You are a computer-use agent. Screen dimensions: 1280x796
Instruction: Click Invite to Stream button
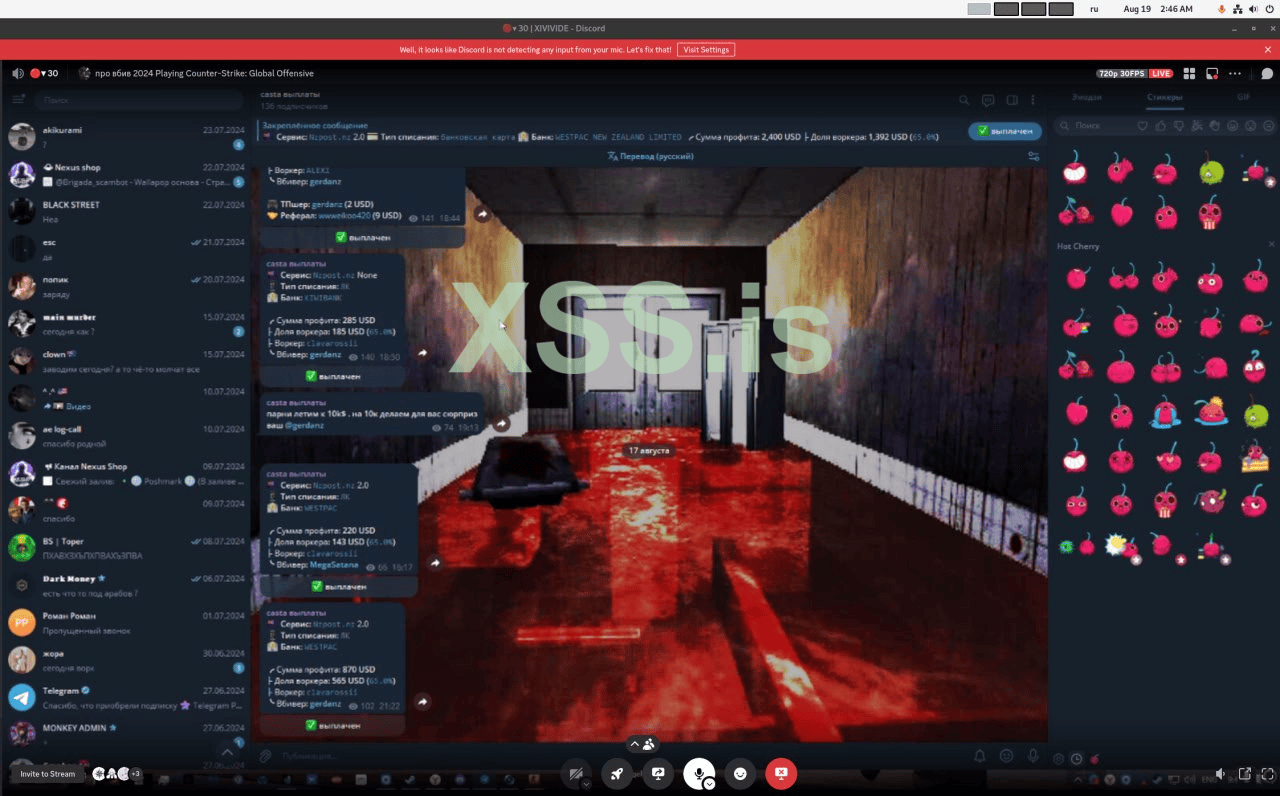point(48,774)
